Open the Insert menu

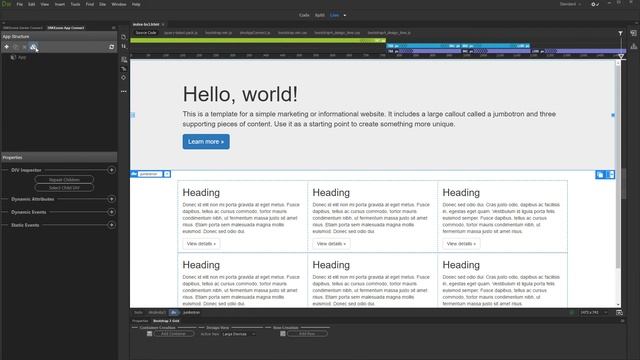coord(60,4)
